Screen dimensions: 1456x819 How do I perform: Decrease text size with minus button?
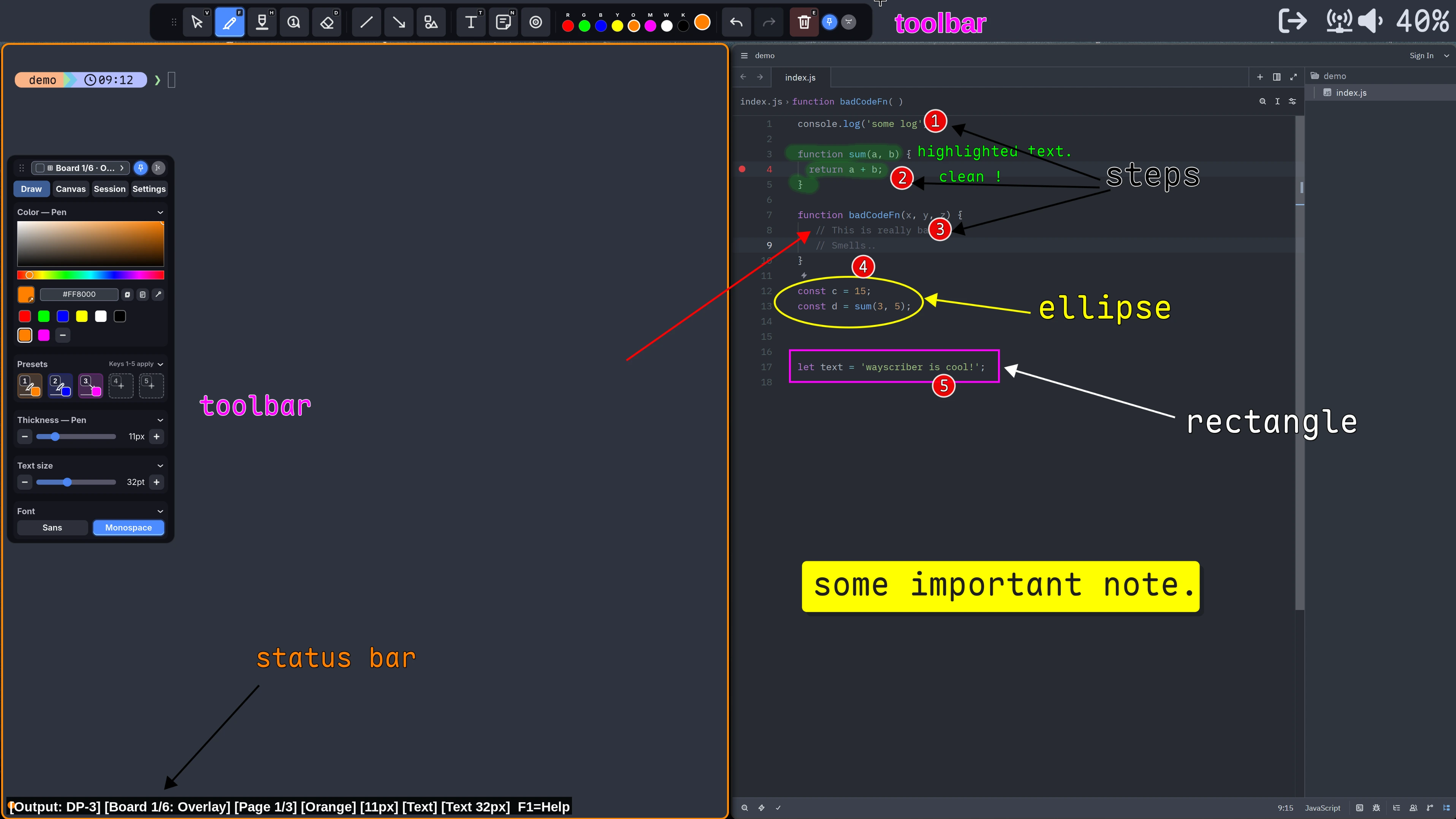(24, 482)
